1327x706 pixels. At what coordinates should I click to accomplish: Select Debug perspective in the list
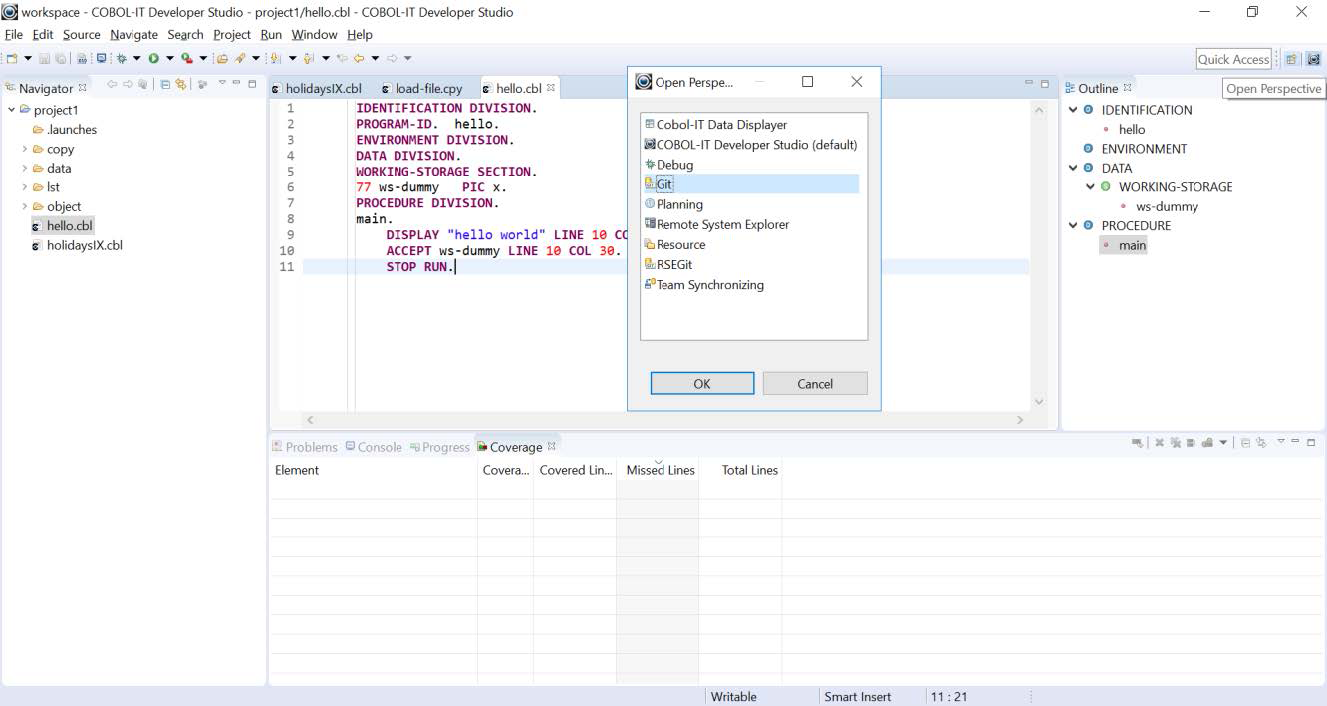tap(674, 165)
